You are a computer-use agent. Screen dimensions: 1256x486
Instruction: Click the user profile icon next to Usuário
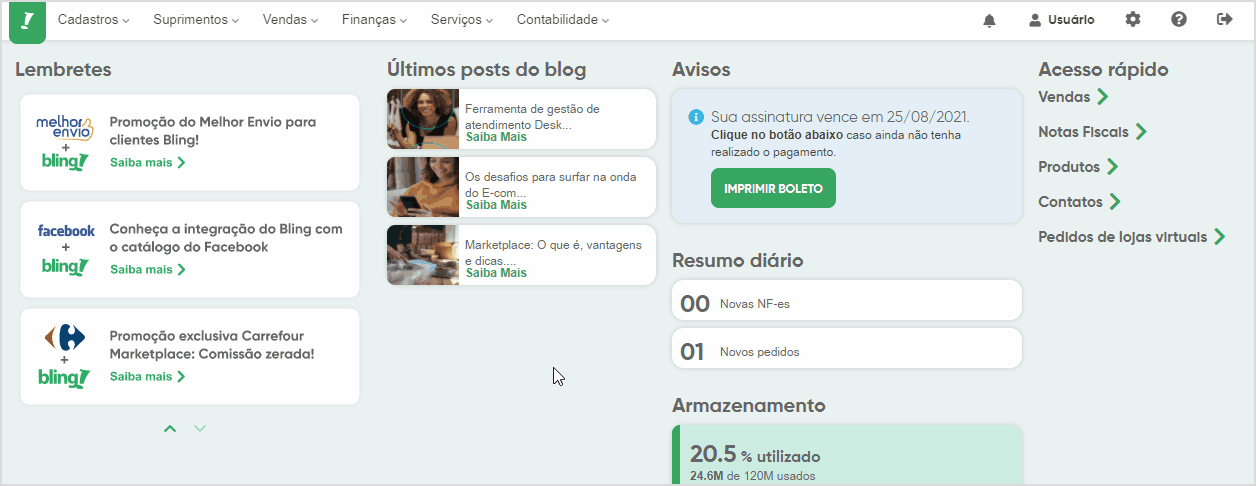pos(1035,20)
